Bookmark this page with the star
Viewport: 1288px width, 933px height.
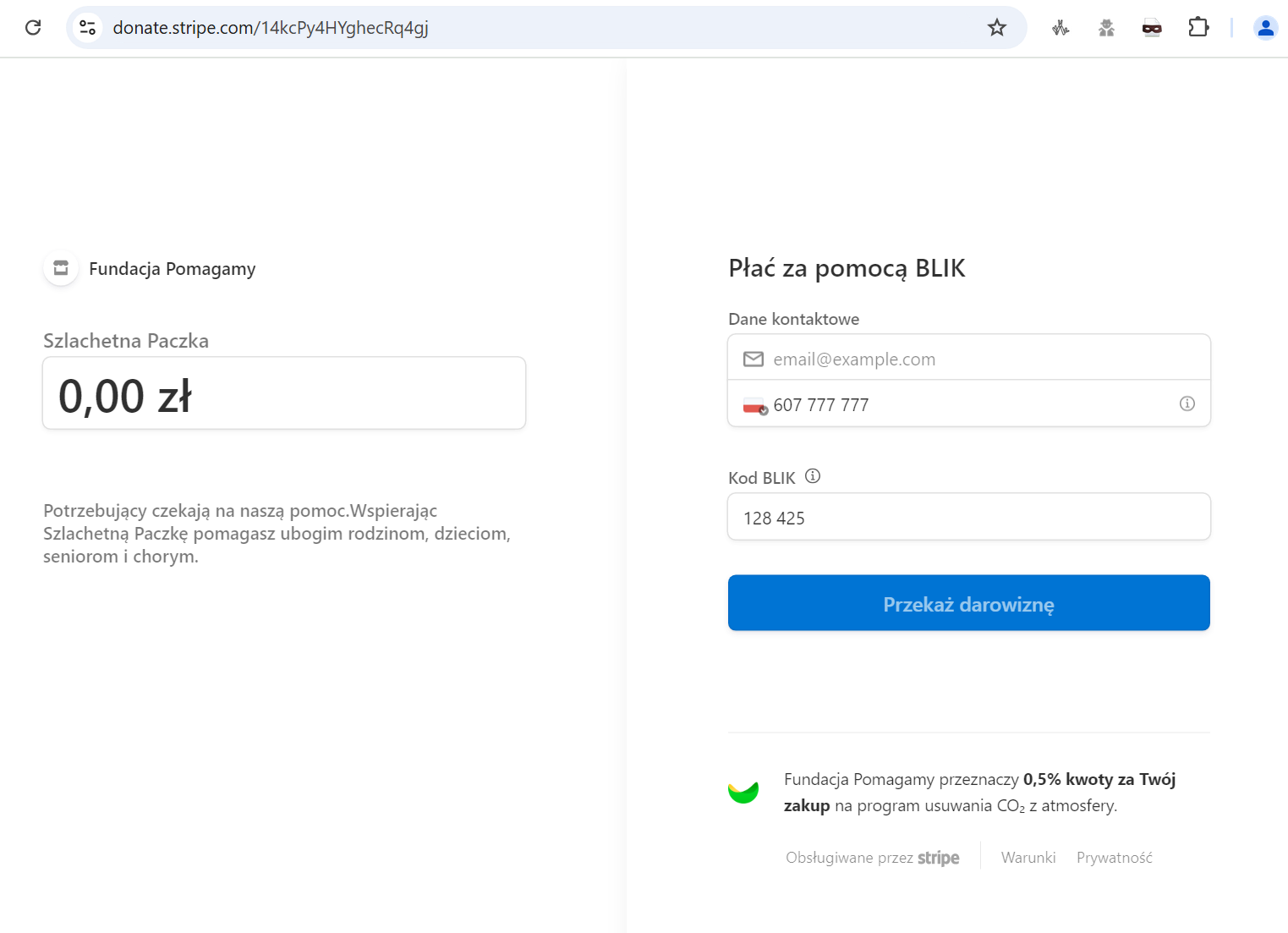[x=997, y=27]
